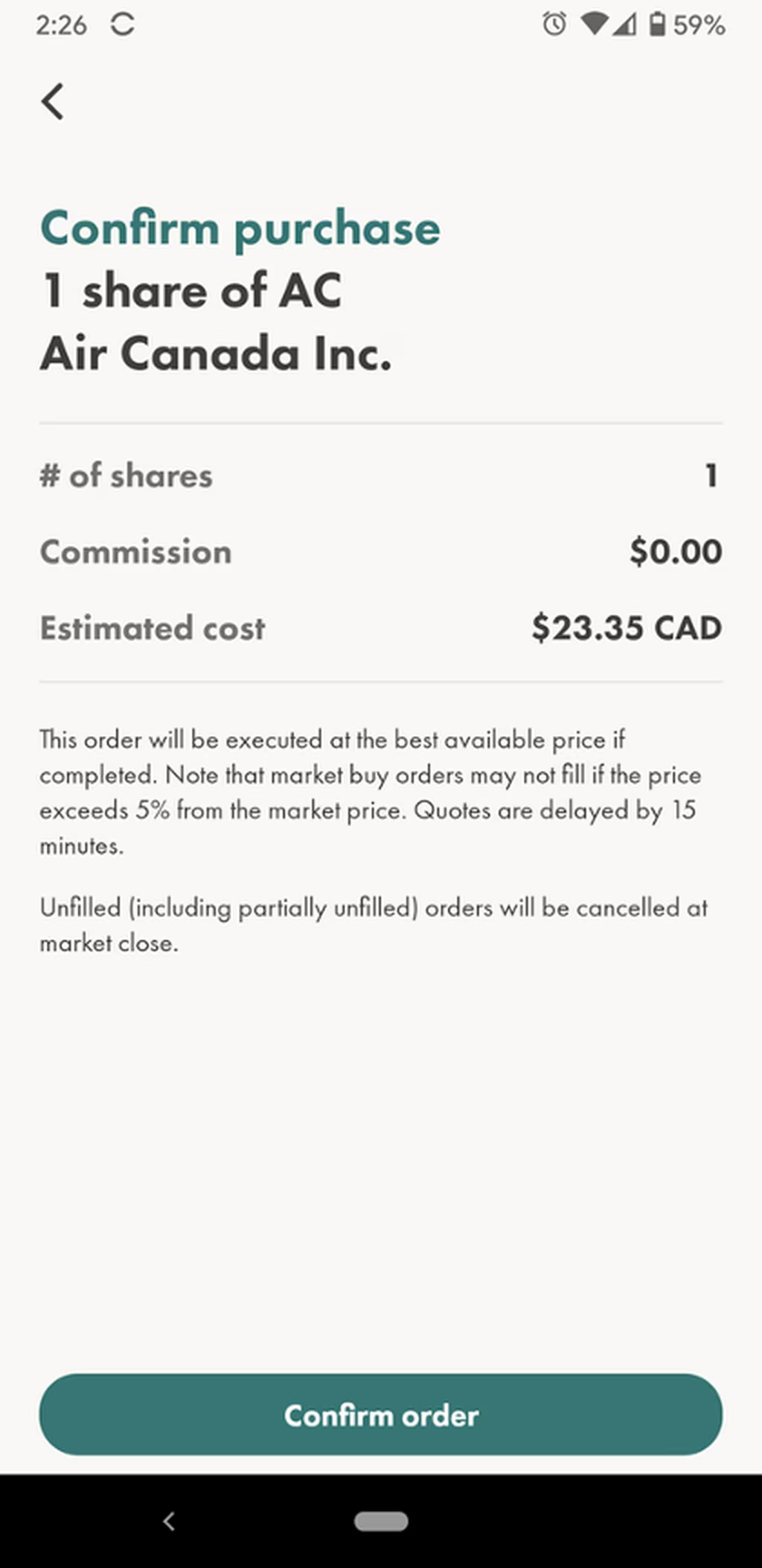Tap the 2:26 clock time
This screenshot has width=762, height=1568.
point(61,25)
